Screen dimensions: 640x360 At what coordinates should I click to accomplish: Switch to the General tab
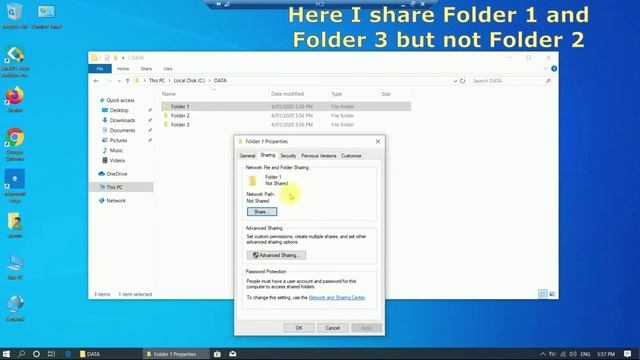(x=247, y=156)
